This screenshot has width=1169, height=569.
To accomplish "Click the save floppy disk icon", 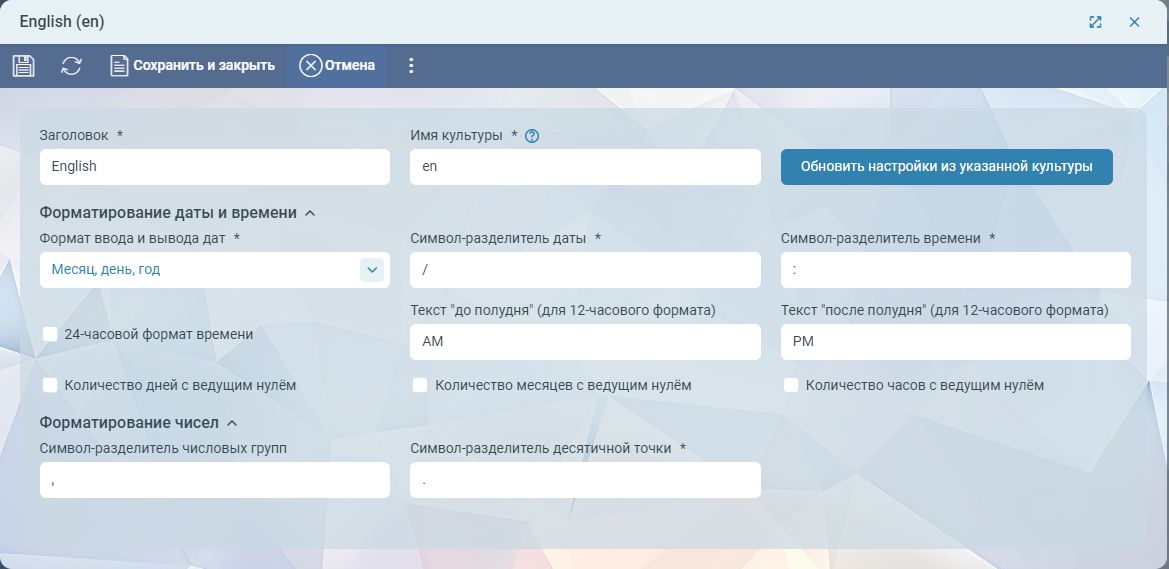I will tap(23, 66).
